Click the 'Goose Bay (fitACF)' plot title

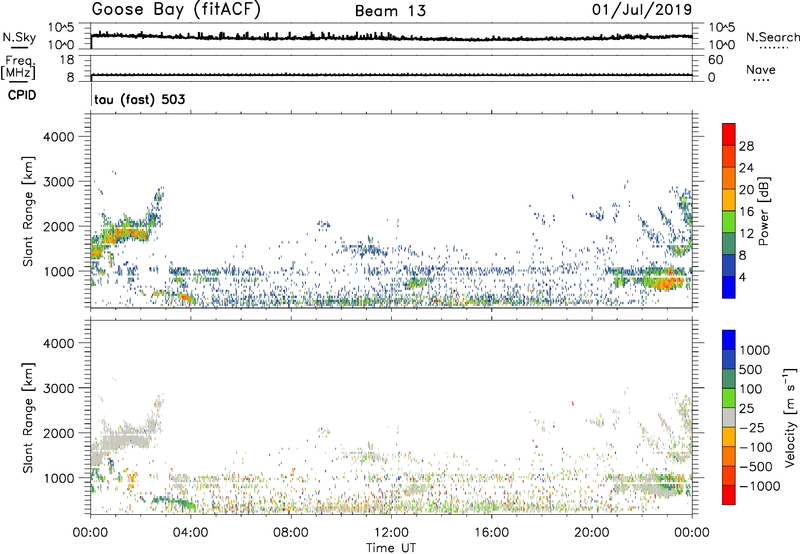pyautogui.click(x=176, y=10)
